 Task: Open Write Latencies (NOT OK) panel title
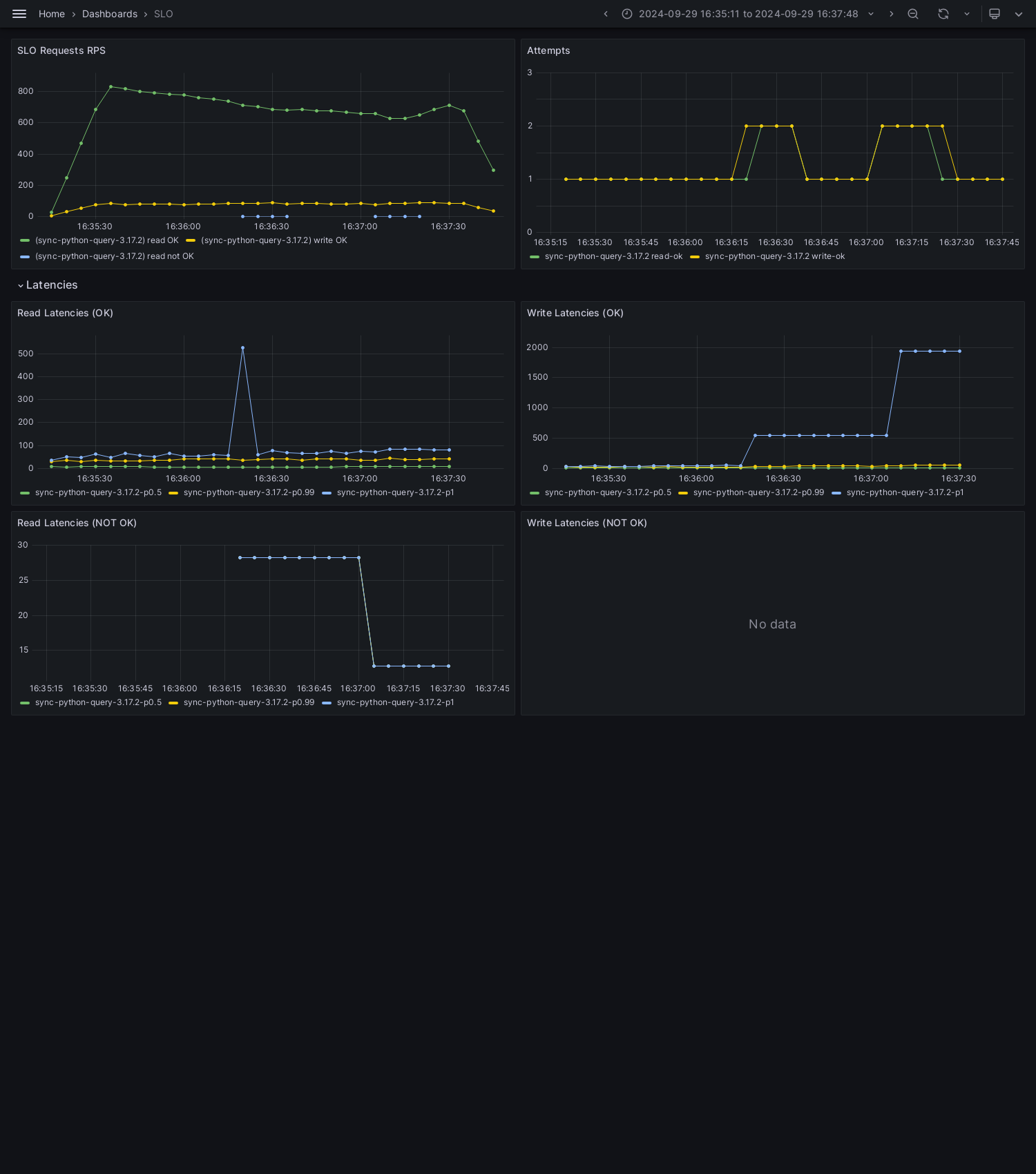click(587, 523)
